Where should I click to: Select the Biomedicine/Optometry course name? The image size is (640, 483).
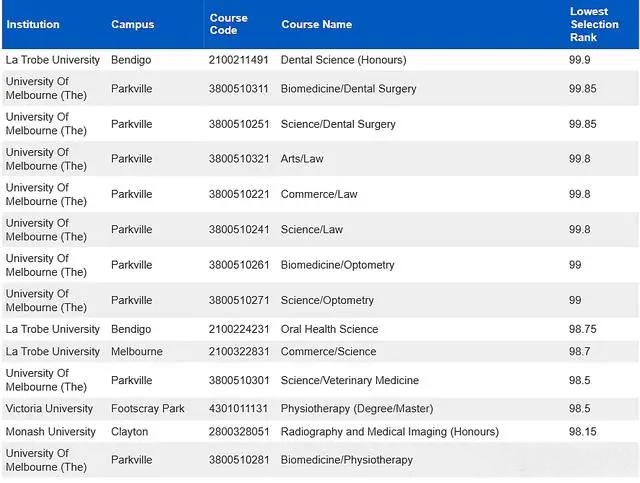(338, 265)
